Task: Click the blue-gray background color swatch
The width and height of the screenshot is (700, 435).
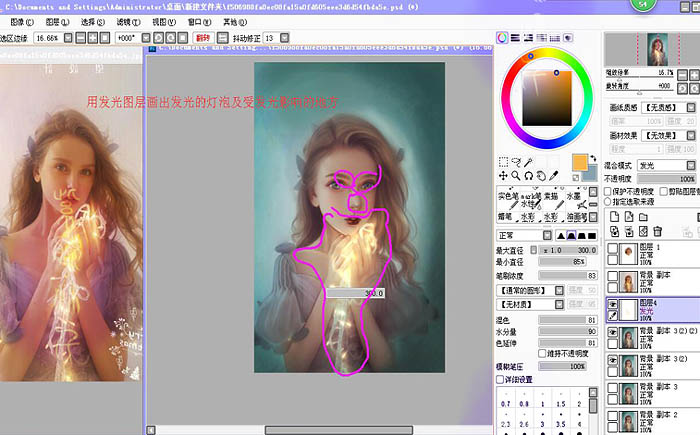Action: [x=592, y=174]
